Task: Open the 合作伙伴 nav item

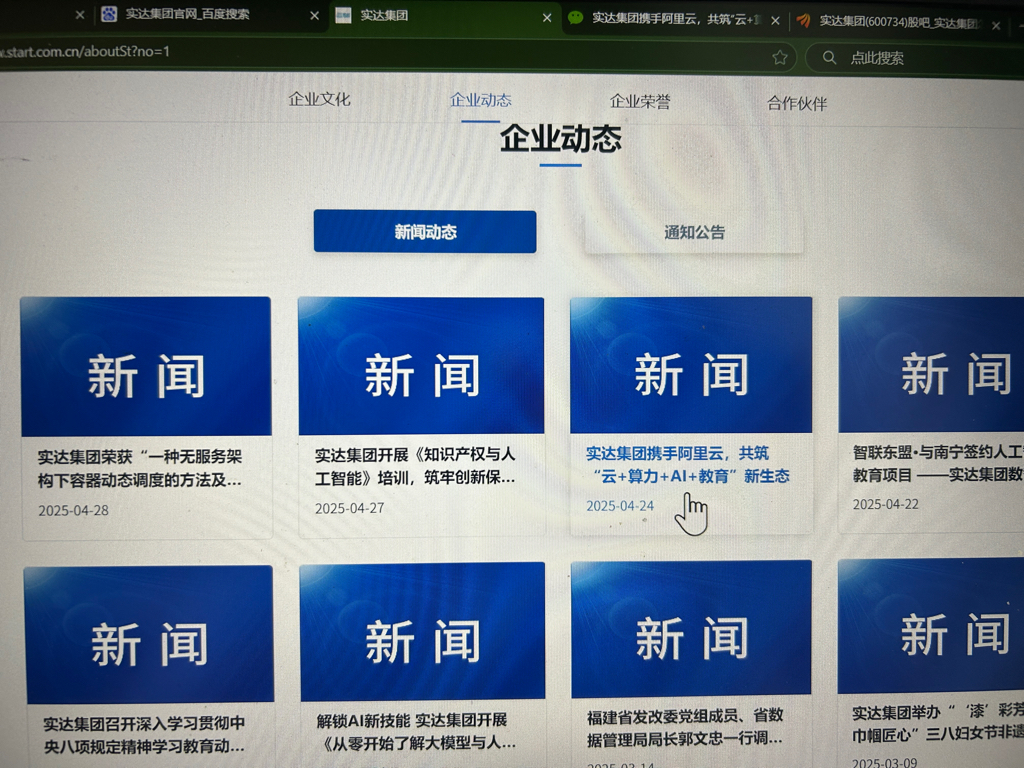Action: tap(797, 103)
